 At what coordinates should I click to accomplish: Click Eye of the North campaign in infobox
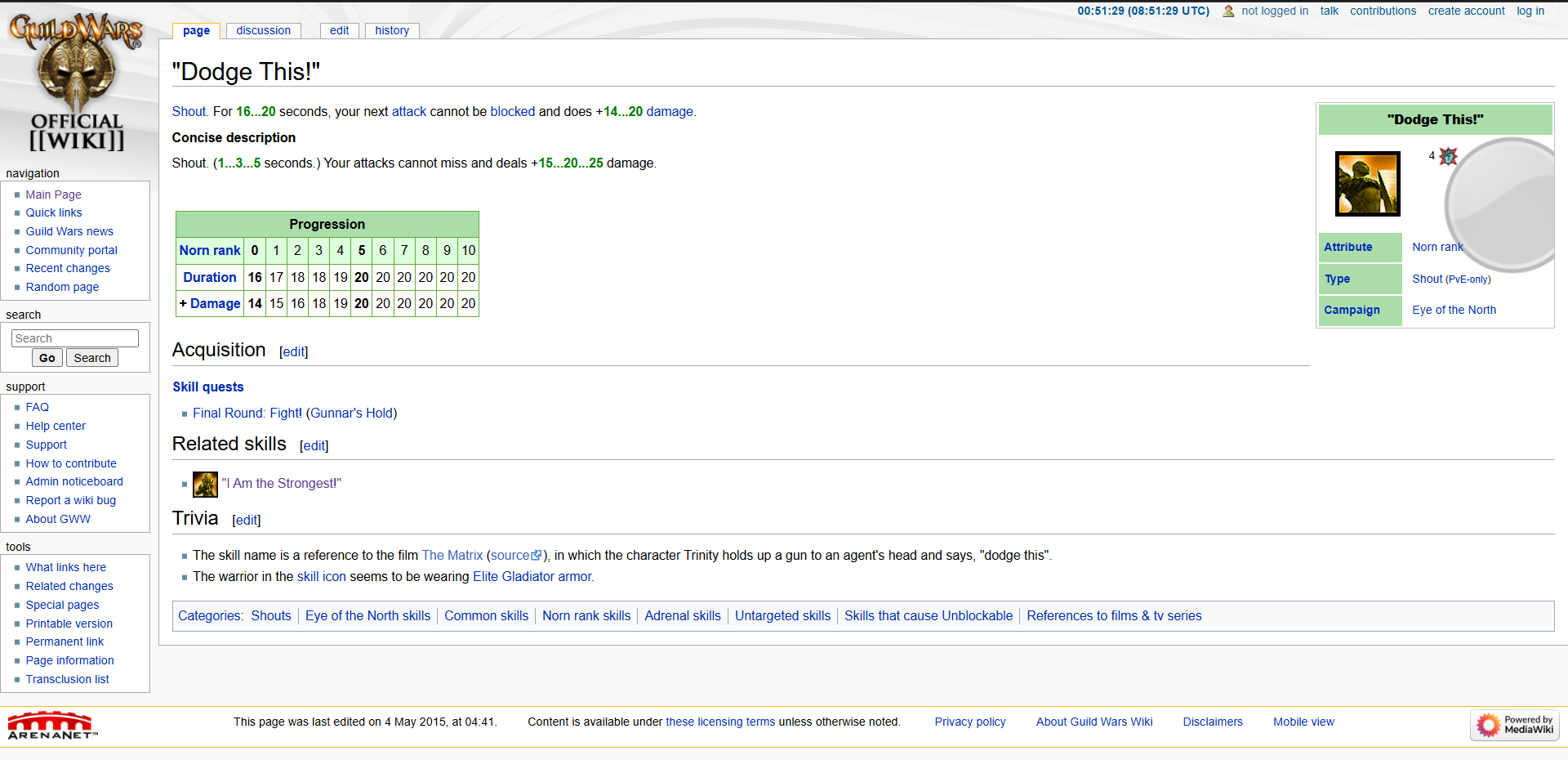point(1454,310)
